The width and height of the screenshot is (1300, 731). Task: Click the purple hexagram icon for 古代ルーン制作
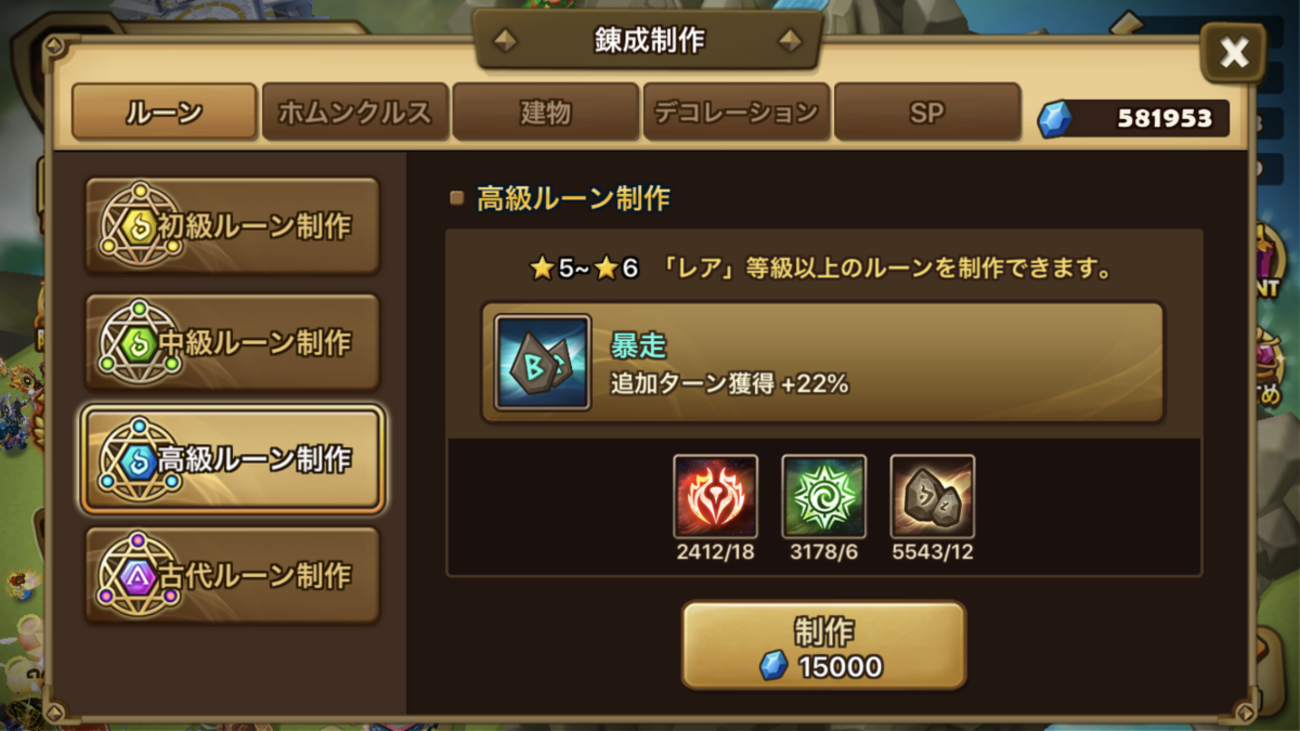139,576
